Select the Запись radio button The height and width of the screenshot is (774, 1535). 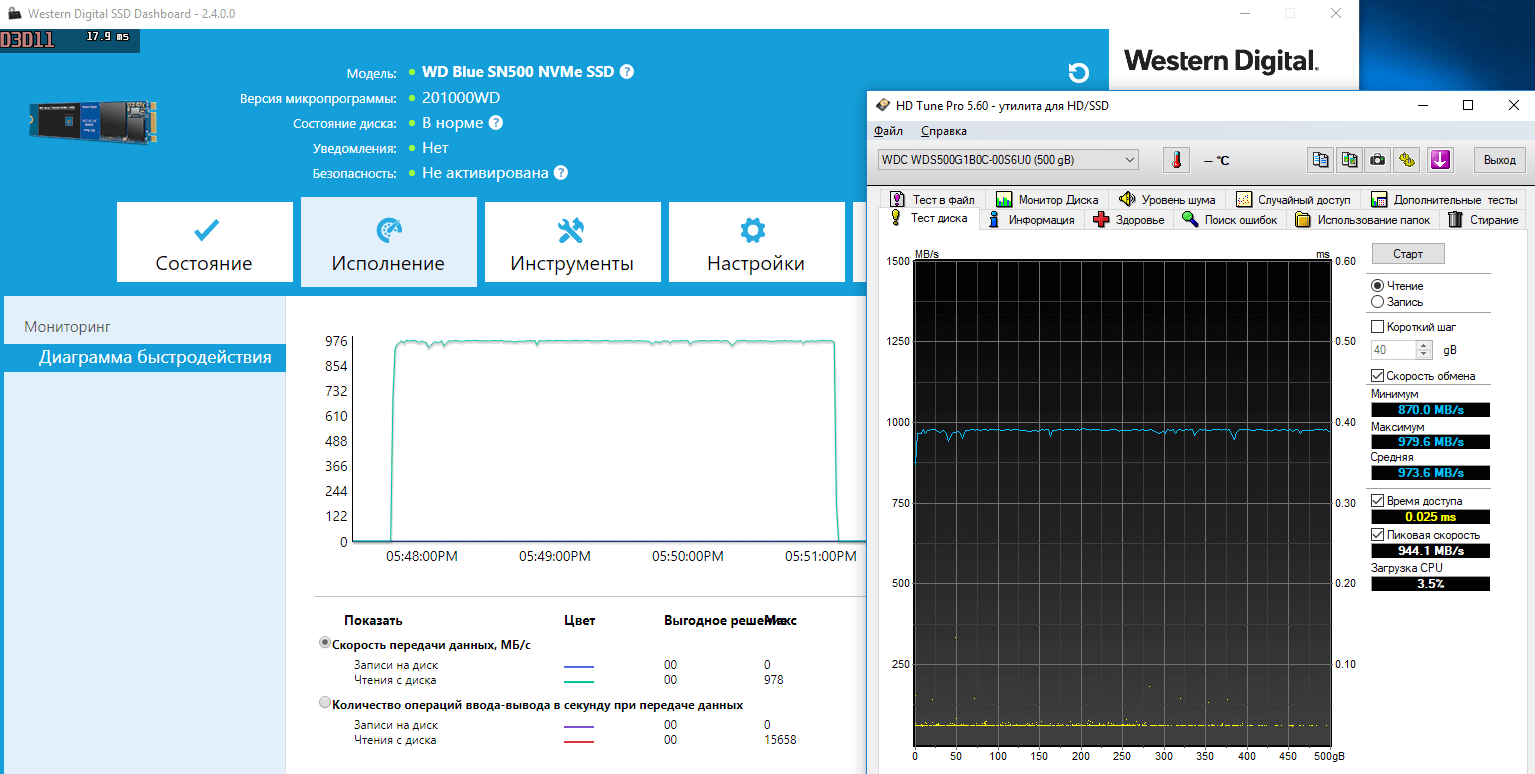click(x=1378, y=302)
